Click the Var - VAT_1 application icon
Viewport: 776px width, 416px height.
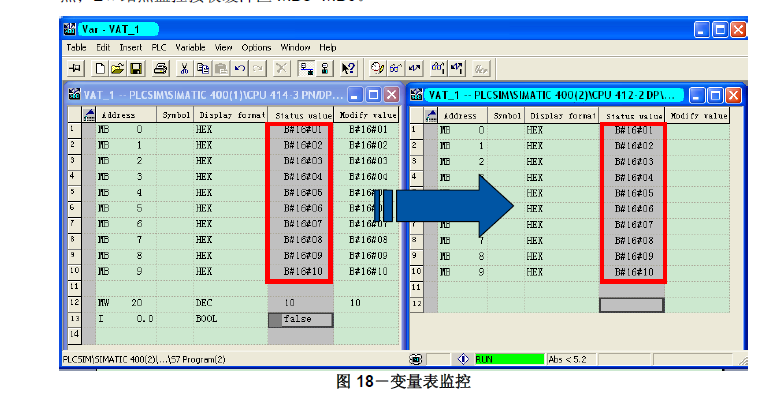point(70,29)
